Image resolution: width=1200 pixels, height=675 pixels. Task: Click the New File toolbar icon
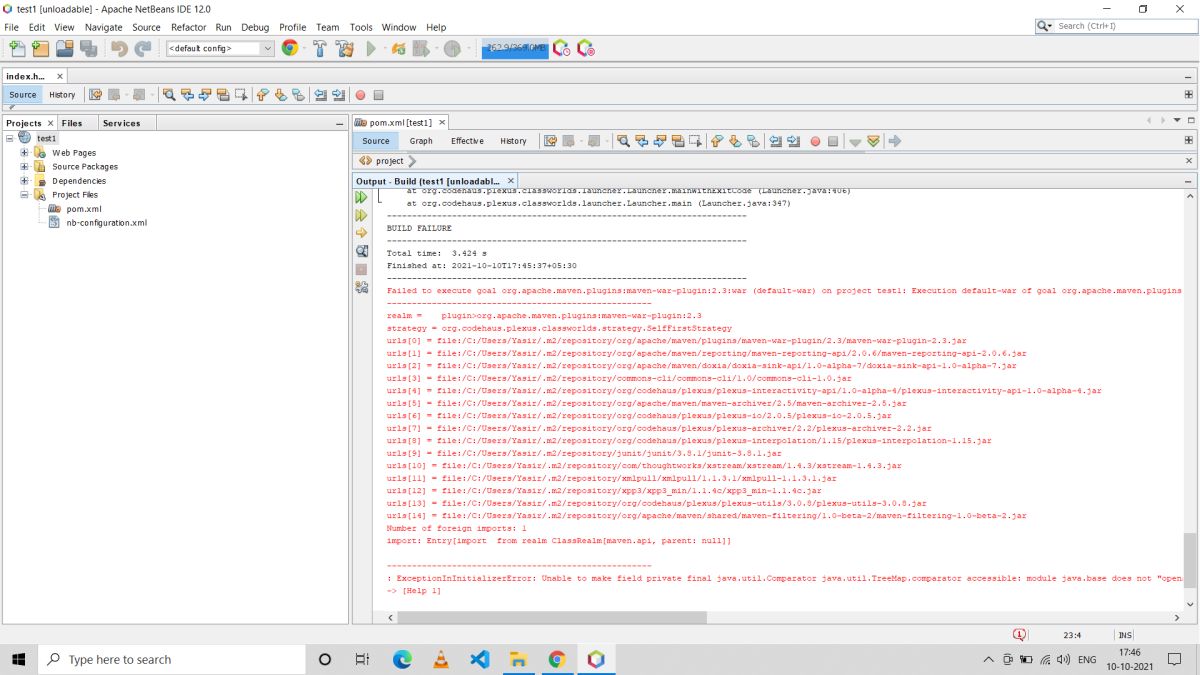pyautogui.click(x=17, y=48)
